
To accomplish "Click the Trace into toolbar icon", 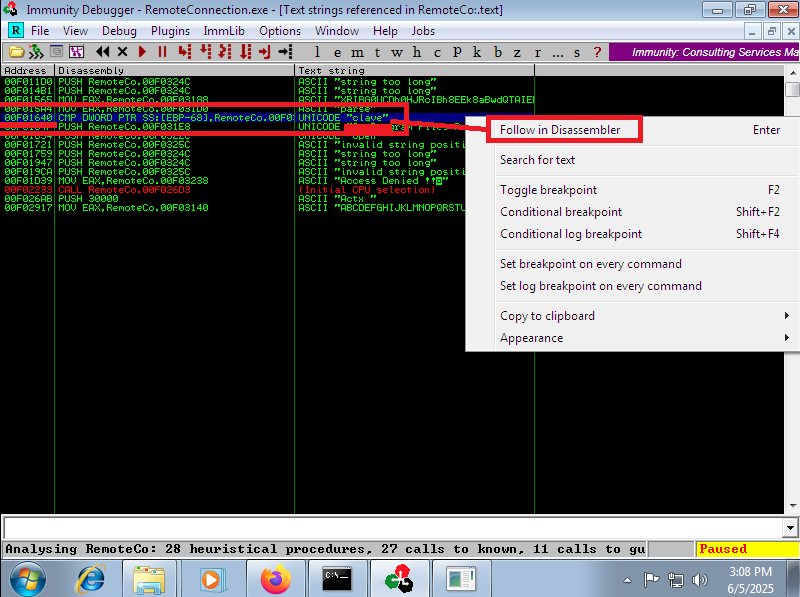I will point(225,52).
